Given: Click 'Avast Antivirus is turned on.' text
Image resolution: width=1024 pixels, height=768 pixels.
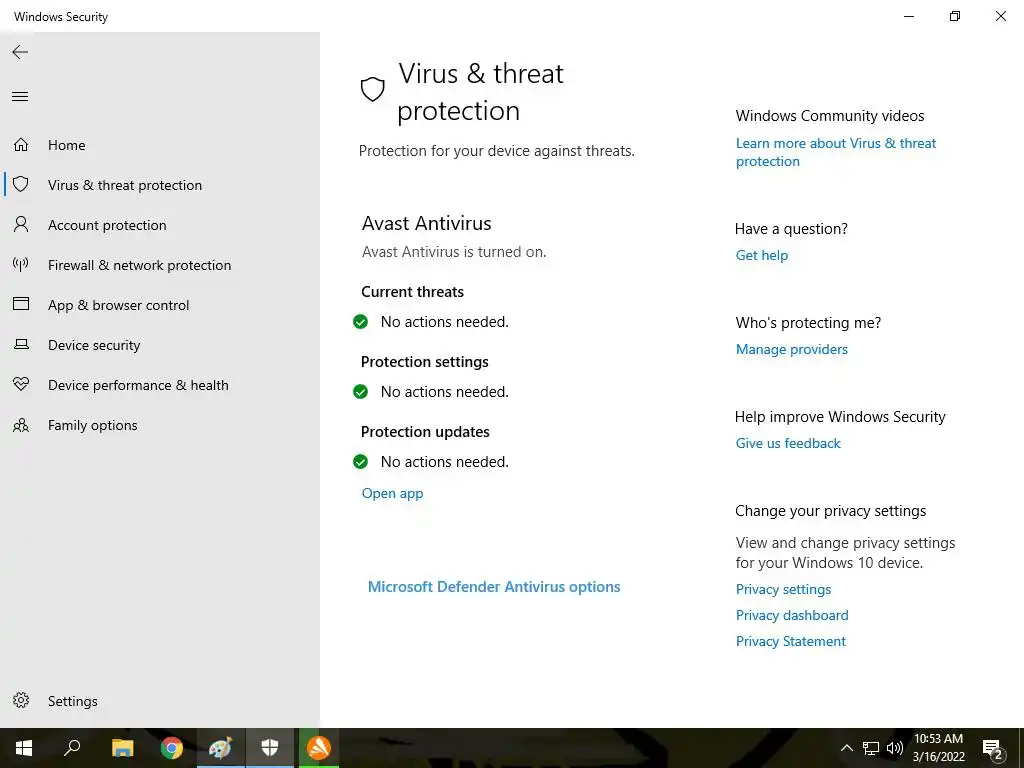Looking at the screenshot, I should click(454, 252).
